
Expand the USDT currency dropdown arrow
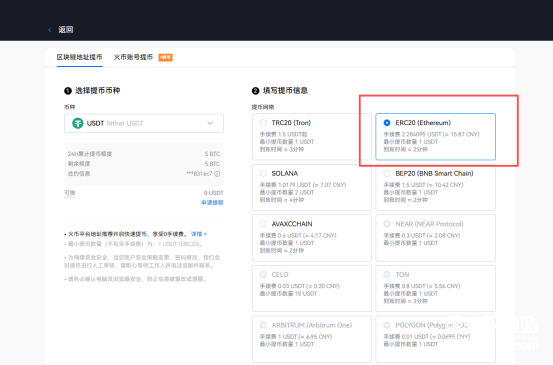coord(210,123)
